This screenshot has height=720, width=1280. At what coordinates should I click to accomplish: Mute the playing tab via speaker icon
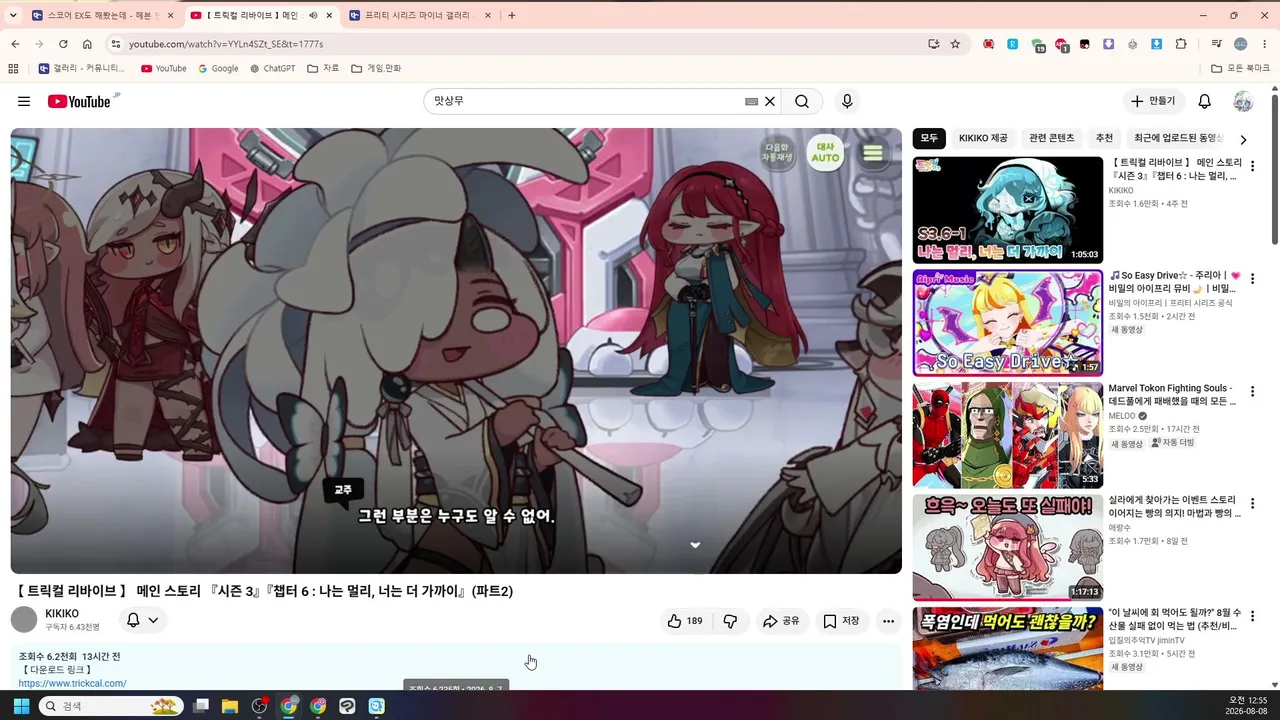(x=313, y=15)
